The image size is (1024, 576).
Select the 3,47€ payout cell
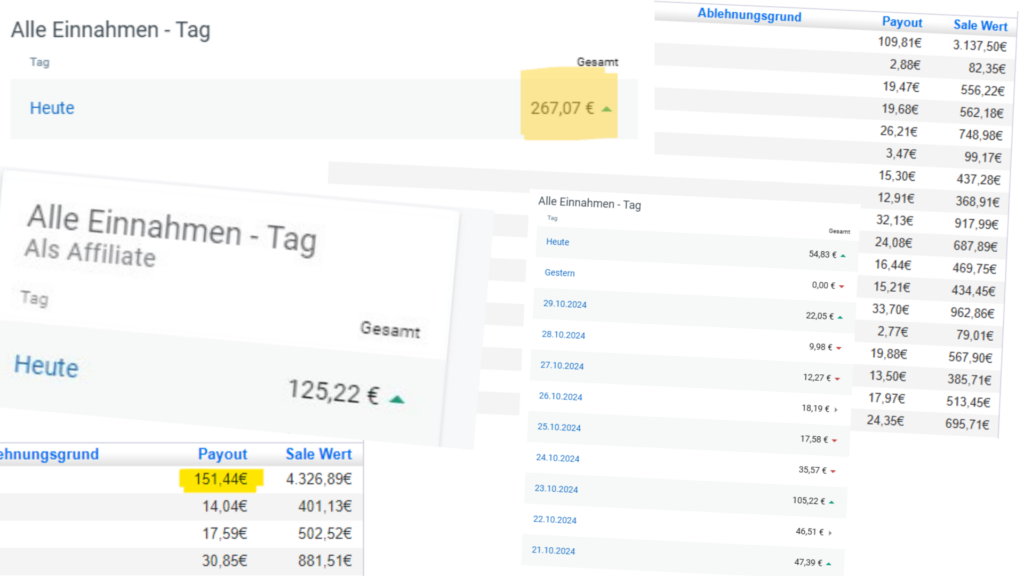tap(901, 153)
